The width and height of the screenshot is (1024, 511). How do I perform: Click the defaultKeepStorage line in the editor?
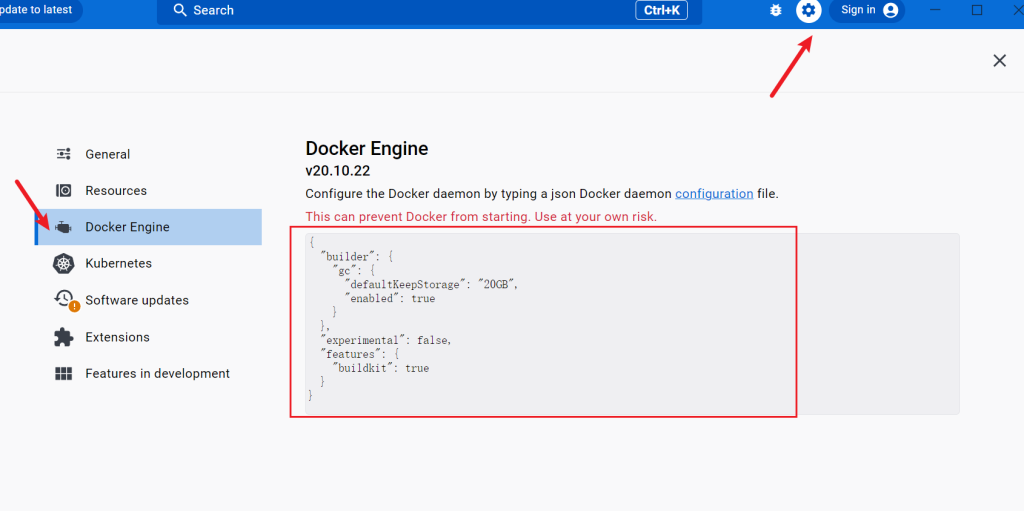point(432,284)
